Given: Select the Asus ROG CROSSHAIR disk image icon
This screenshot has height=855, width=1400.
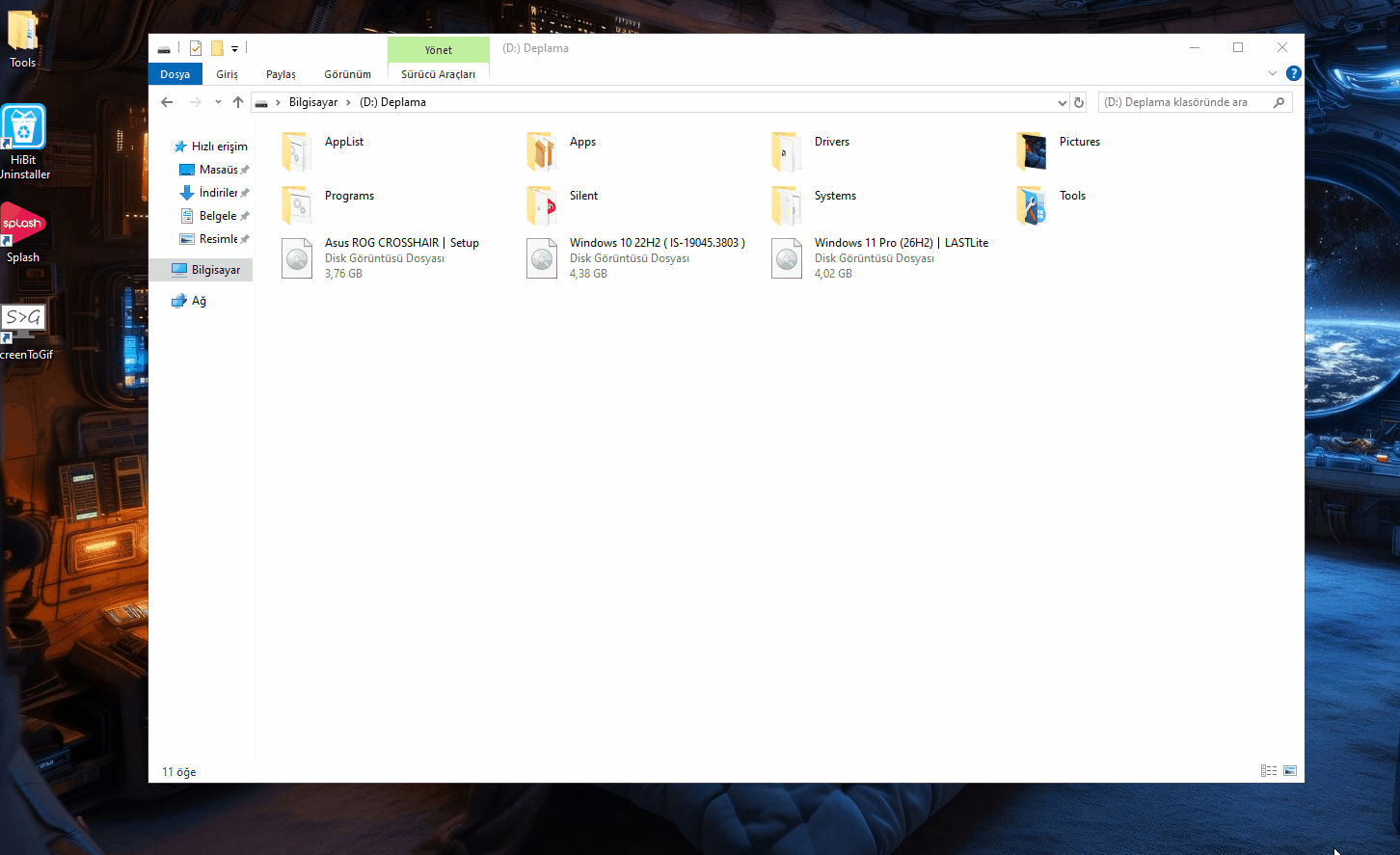Looking at the screenshot, I should point(297,258).
